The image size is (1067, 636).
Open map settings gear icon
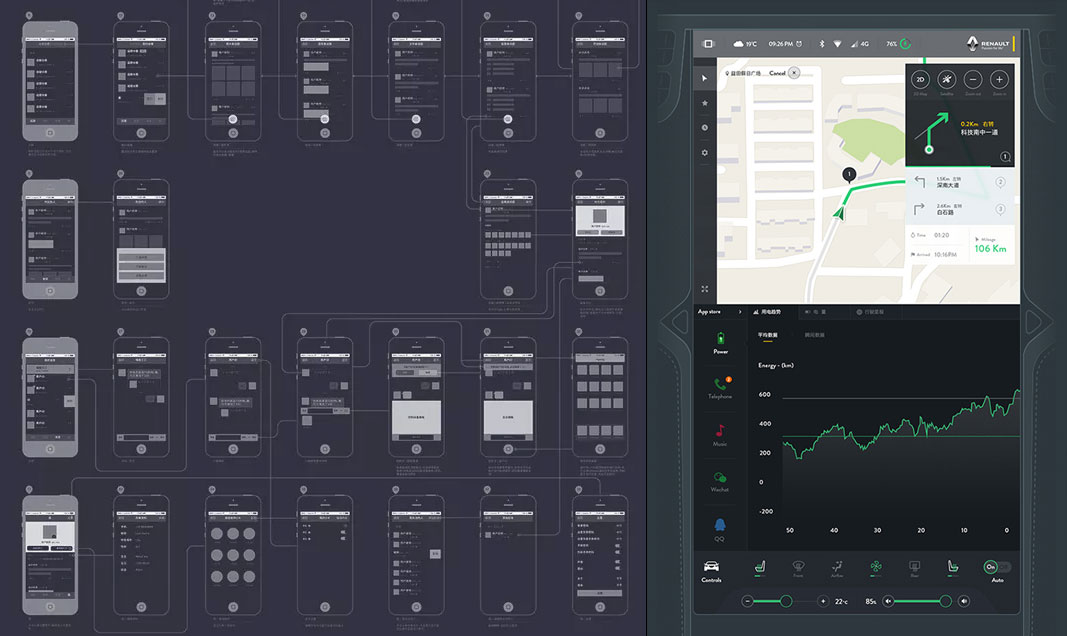pos(705,153)
